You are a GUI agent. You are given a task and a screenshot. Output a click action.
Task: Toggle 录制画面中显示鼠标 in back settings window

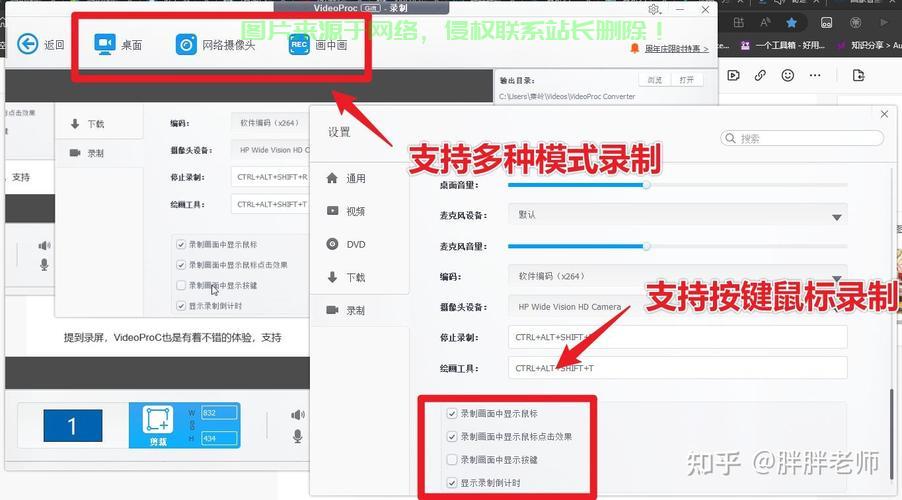pyautogui.click(x=181, y=244)
